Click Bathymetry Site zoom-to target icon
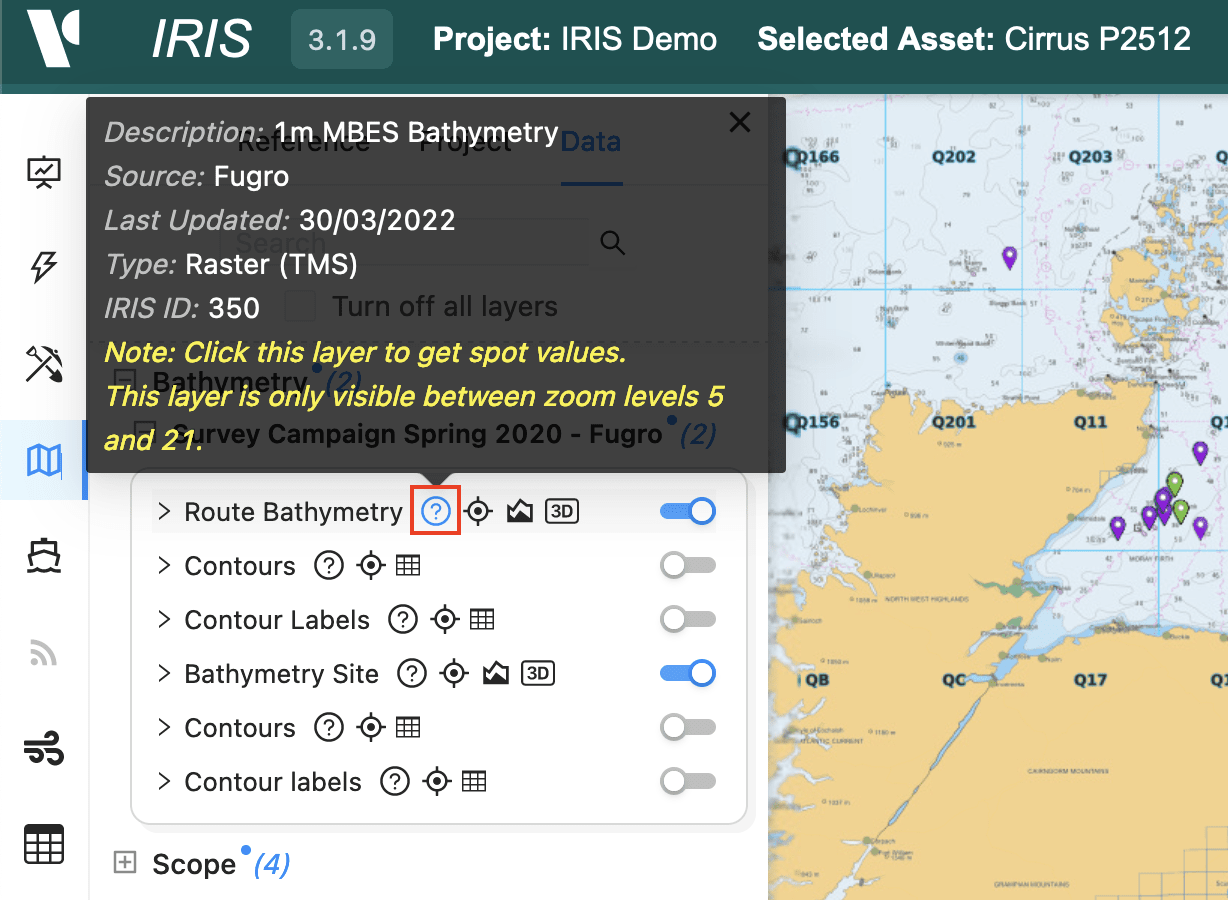 pyautogui.click(x=454, y=674)
